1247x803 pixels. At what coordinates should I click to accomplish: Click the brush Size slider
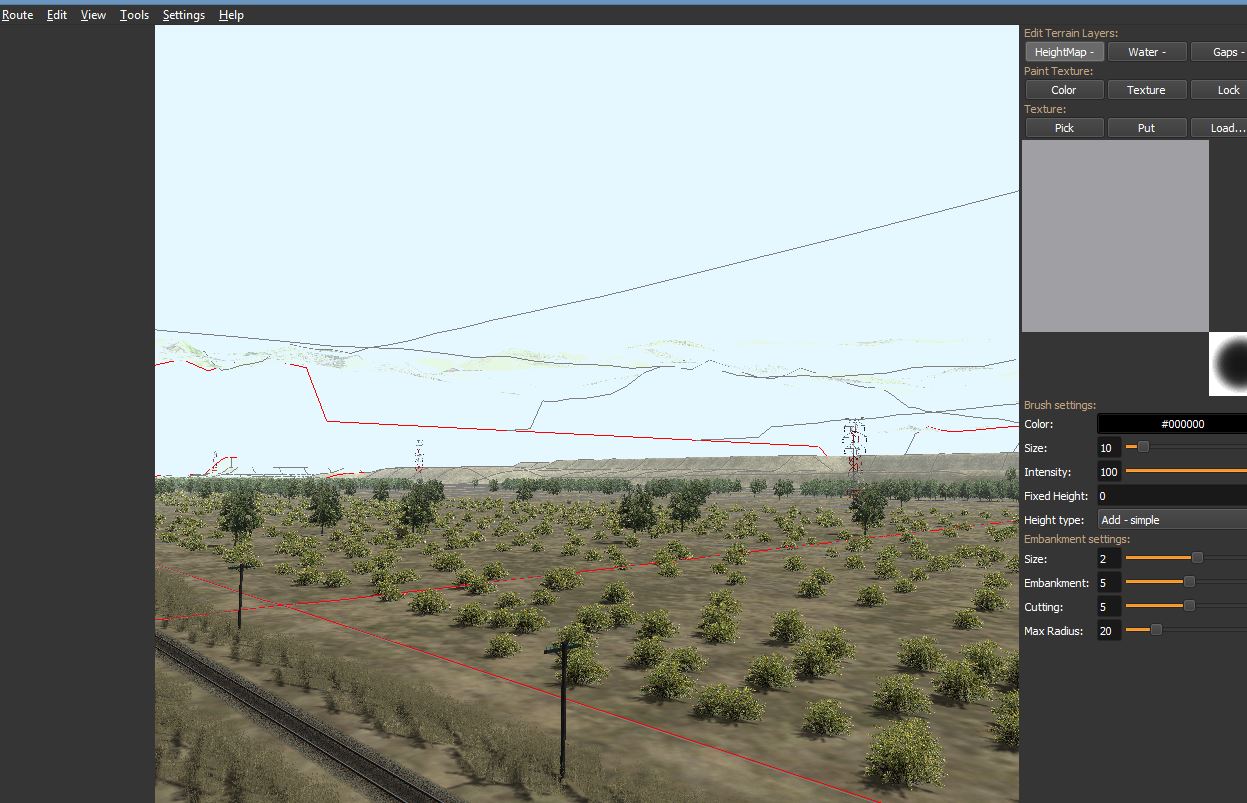1186,448
